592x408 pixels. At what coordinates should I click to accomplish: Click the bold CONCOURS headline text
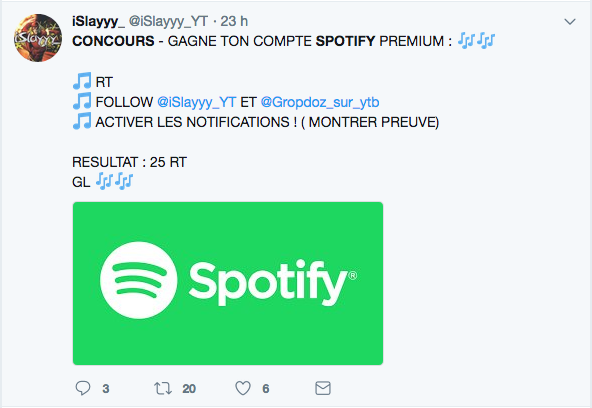pos(113,41)
